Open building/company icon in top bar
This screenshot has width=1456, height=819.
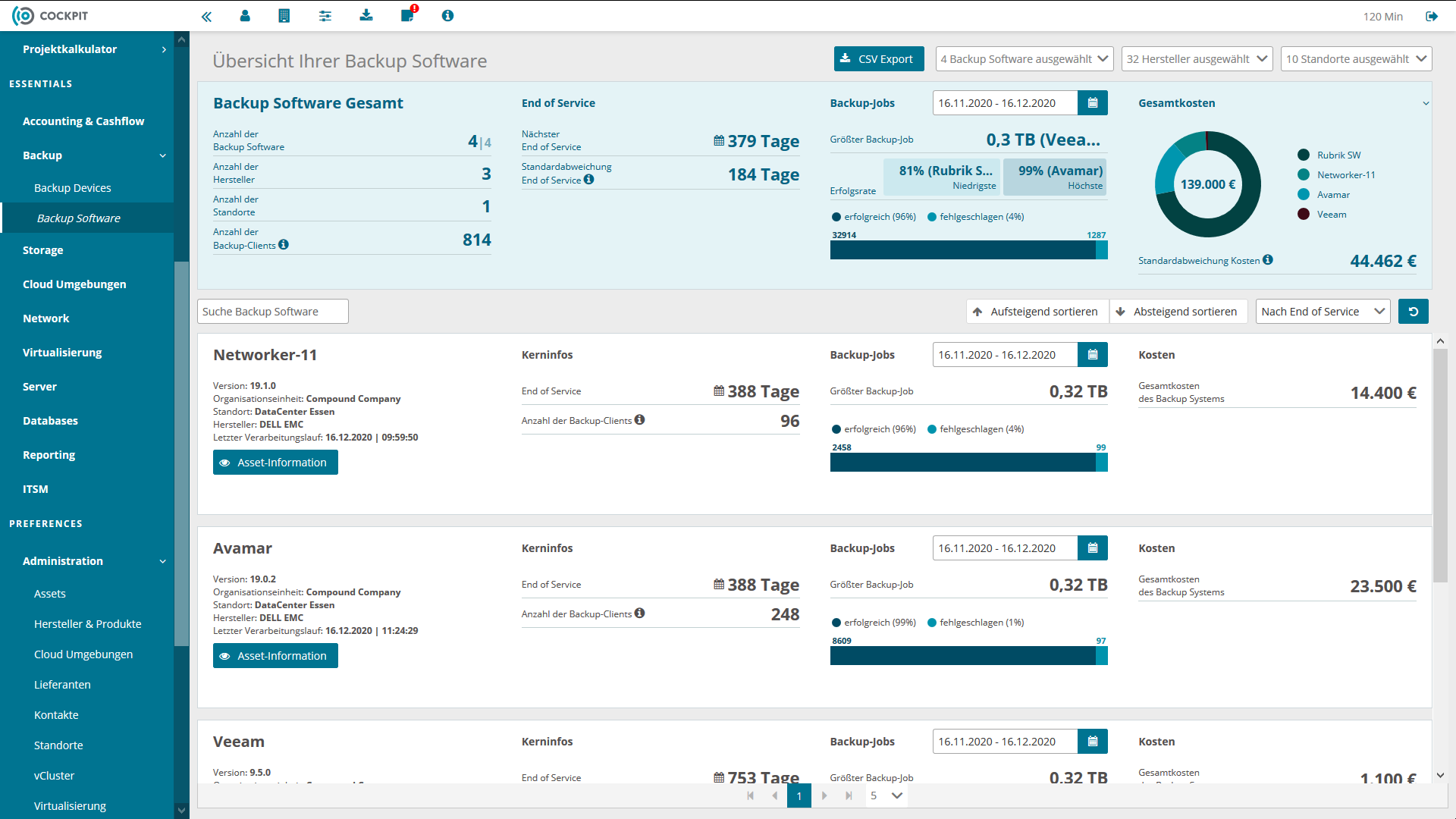pyautogui.click(x=284, y=16)
